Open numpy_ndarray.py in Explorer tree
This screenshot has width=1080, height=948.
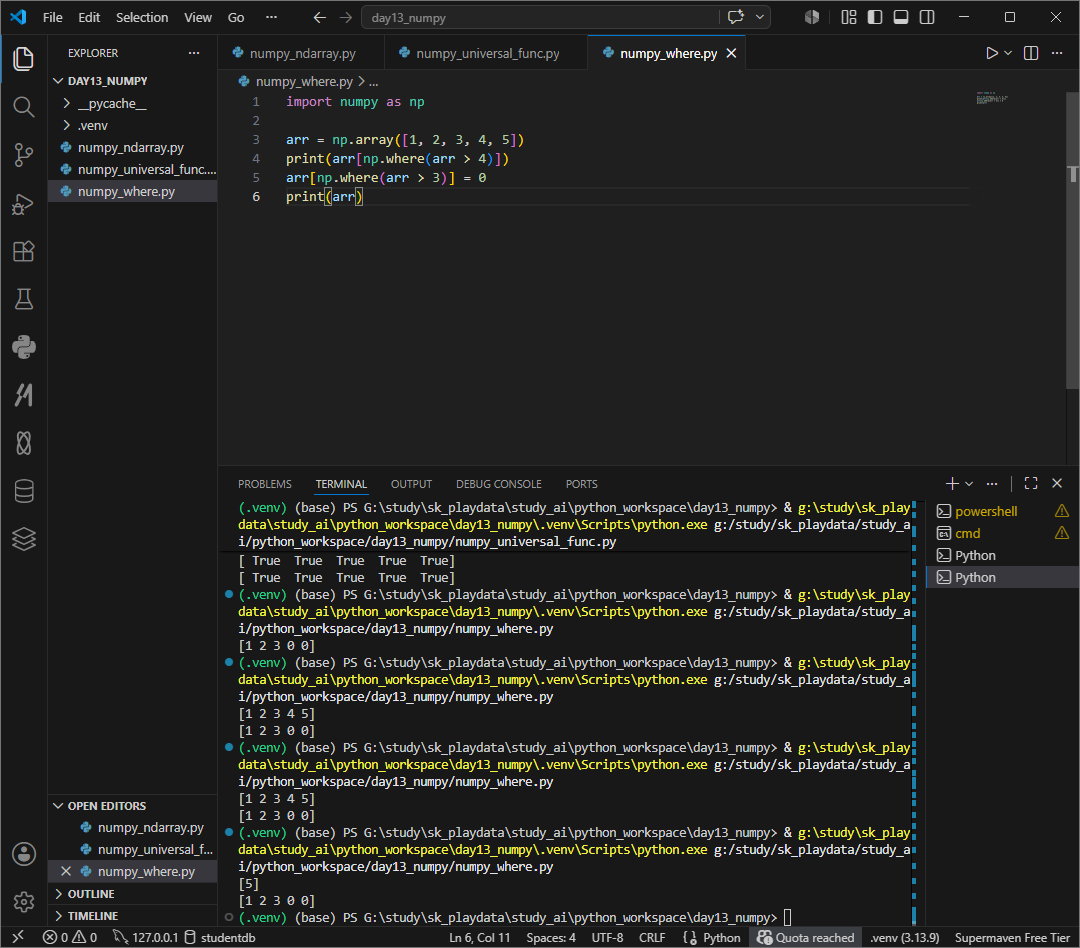[x=132, y=147]
